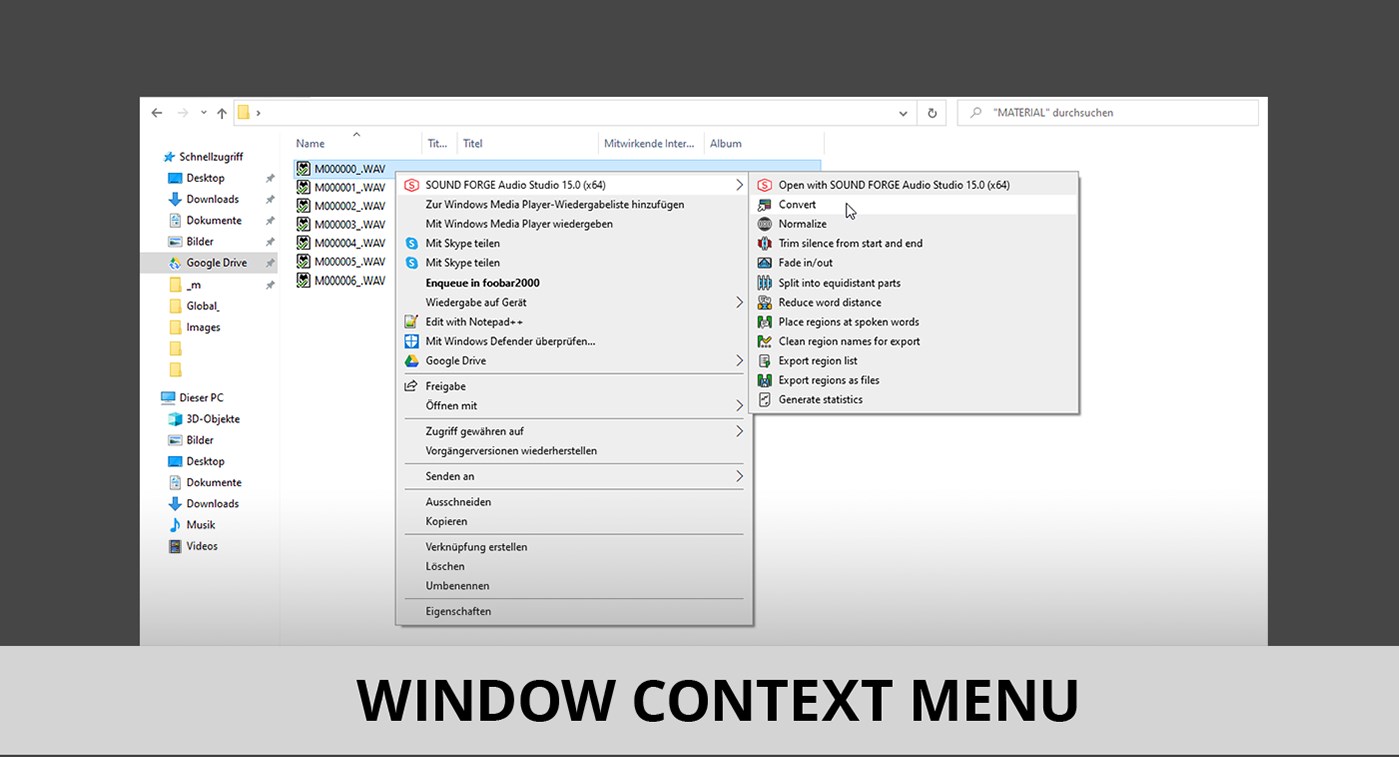Click the Generate statistics icon
The image size is (1399, 757).
coord(765,400)
